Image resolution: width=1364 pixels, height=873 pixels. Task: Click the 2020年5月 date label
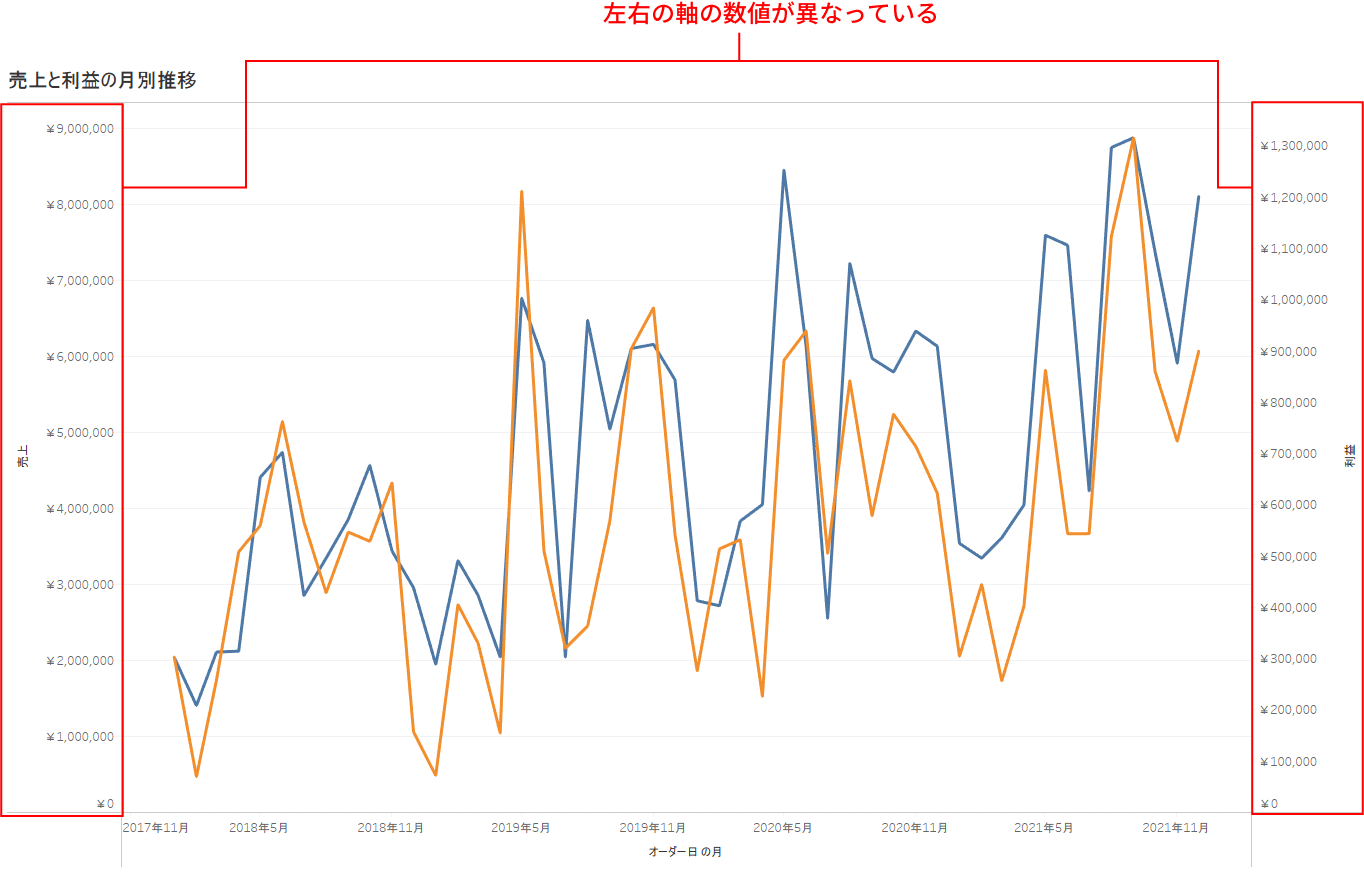coord(783,828)
